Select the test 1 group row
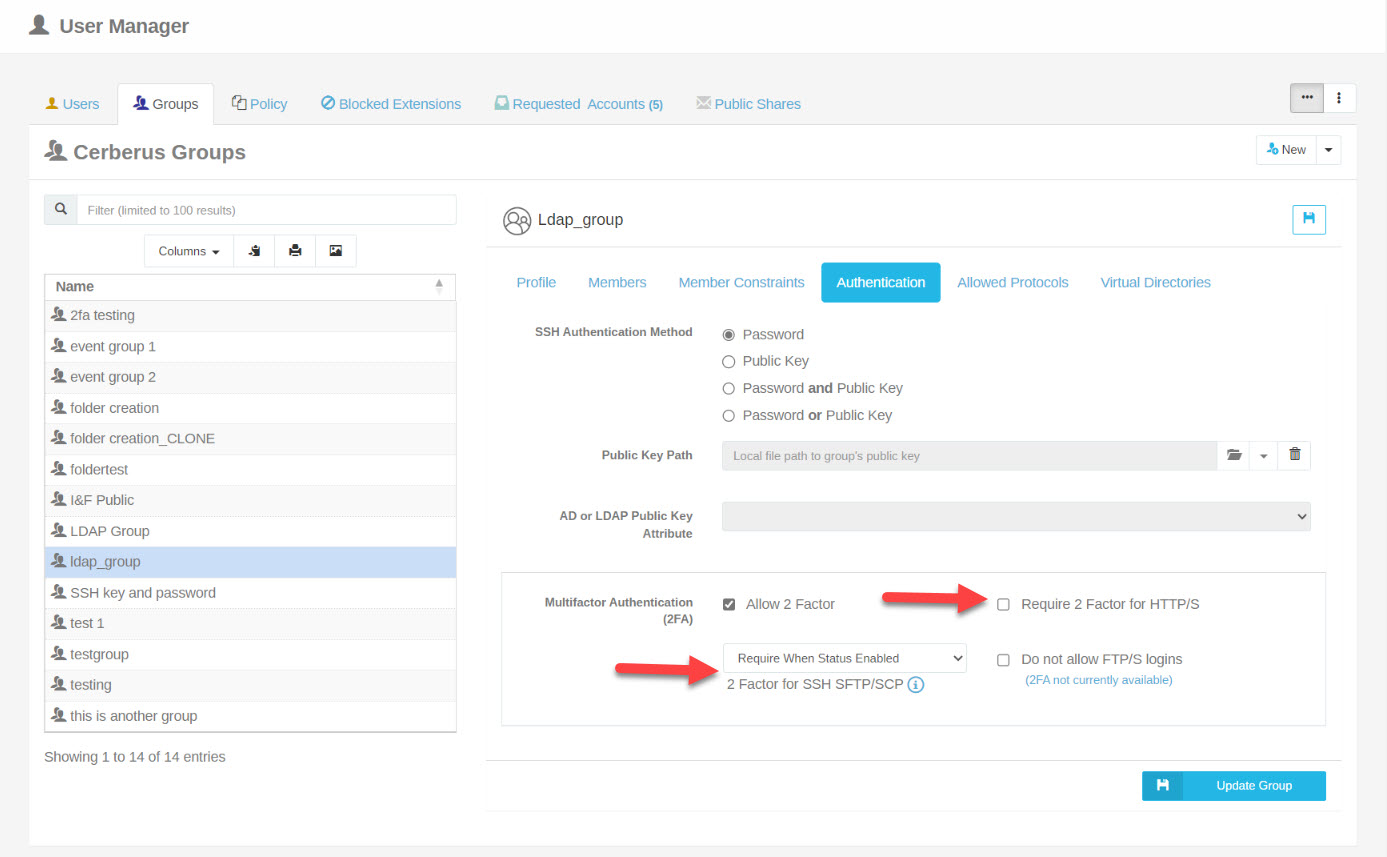1387x857 pixels. tap(250, 623)
